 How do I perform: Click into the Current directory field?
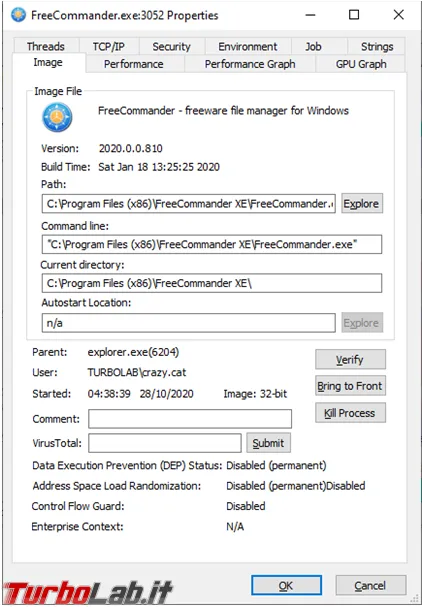212,283
